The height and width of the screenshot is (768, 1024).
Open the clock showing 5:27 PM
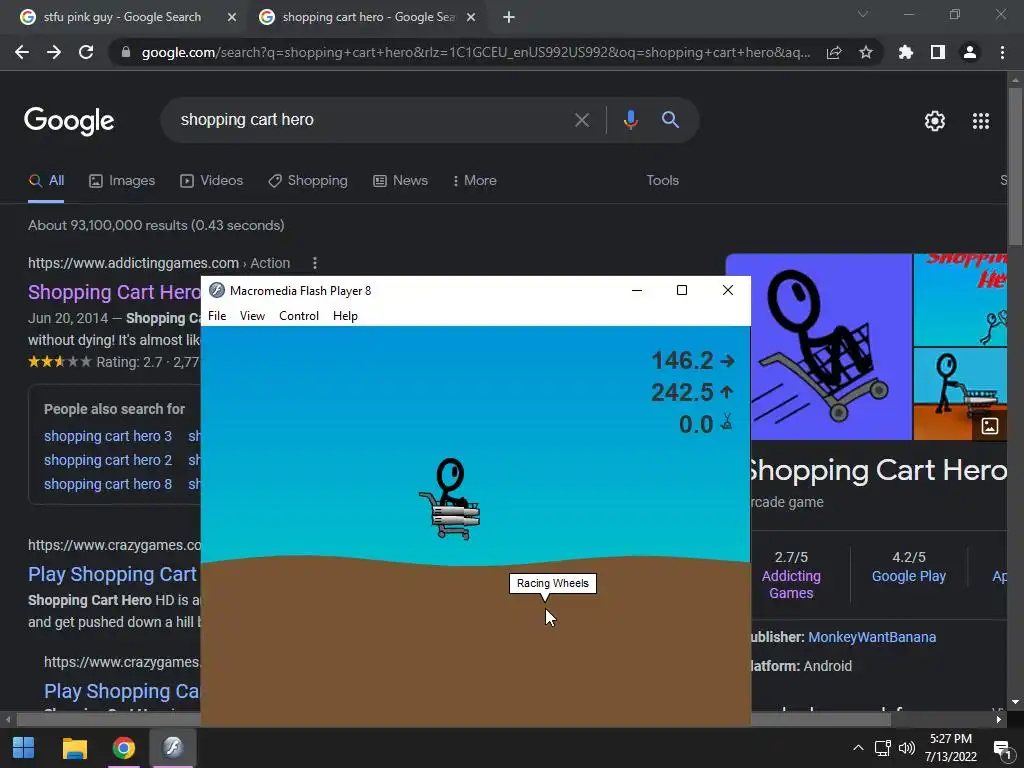(951, 748)
